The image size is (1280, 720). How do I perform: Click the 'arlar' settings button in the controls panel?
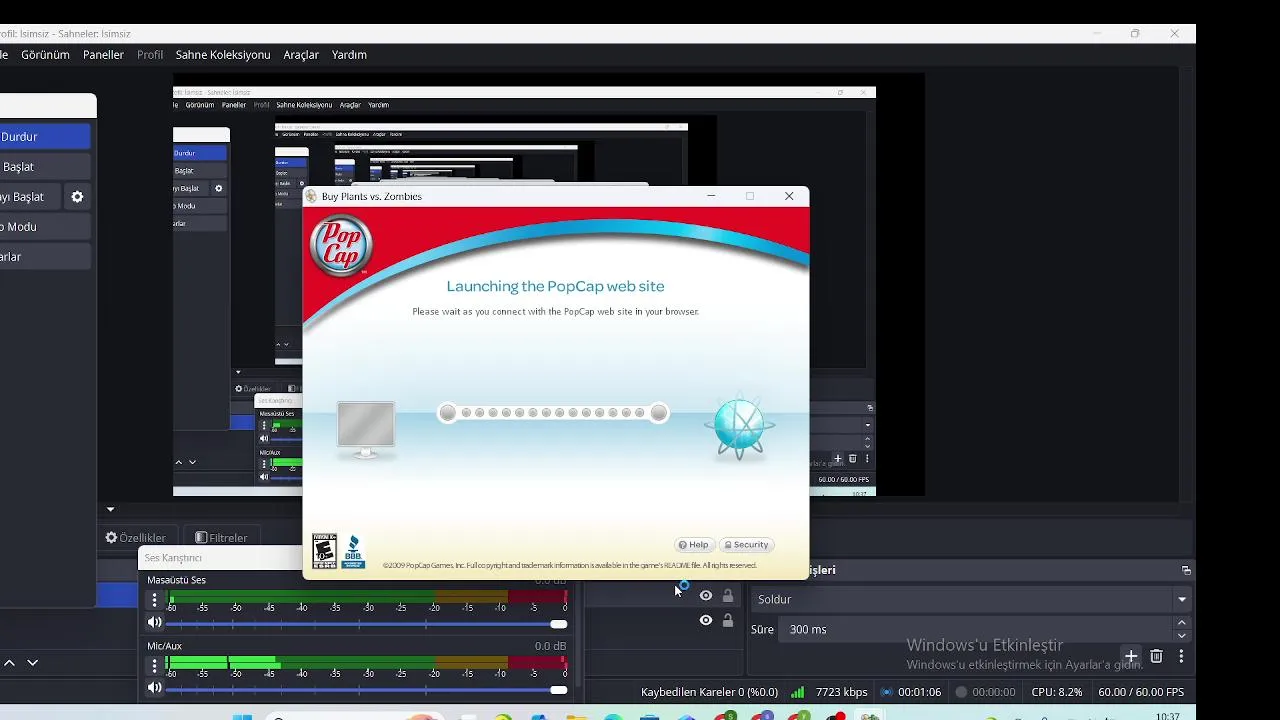(45, 257)
